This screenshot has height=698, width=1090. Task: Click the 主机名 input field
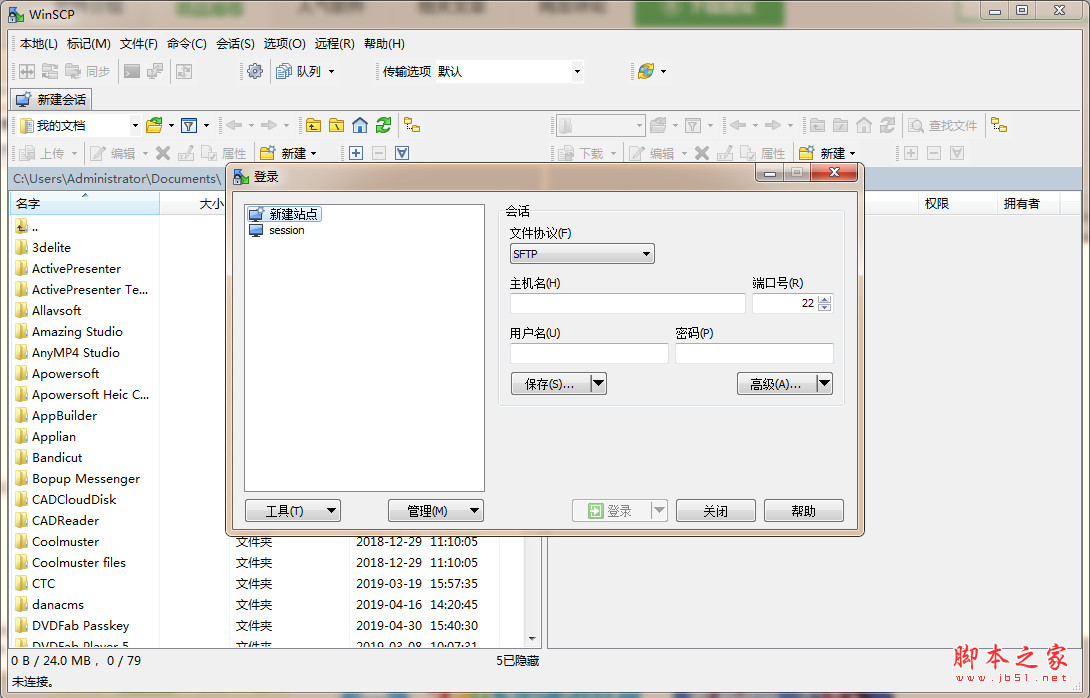[x=628, y=303]
